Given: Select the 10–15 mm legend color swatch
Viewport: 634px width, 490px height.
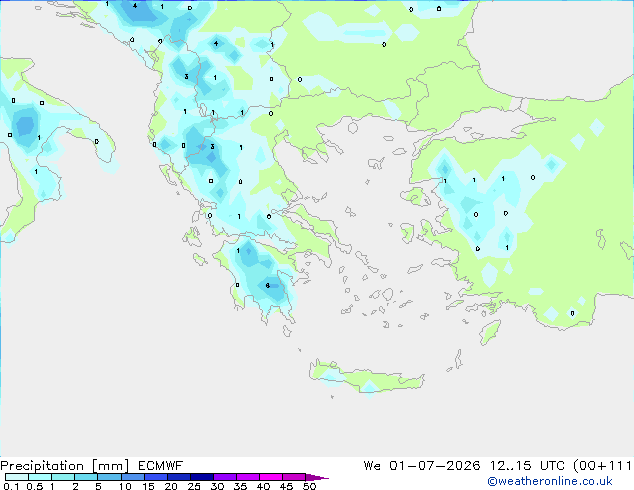Looking at the screenshot, I should click(x=133, y=477).
